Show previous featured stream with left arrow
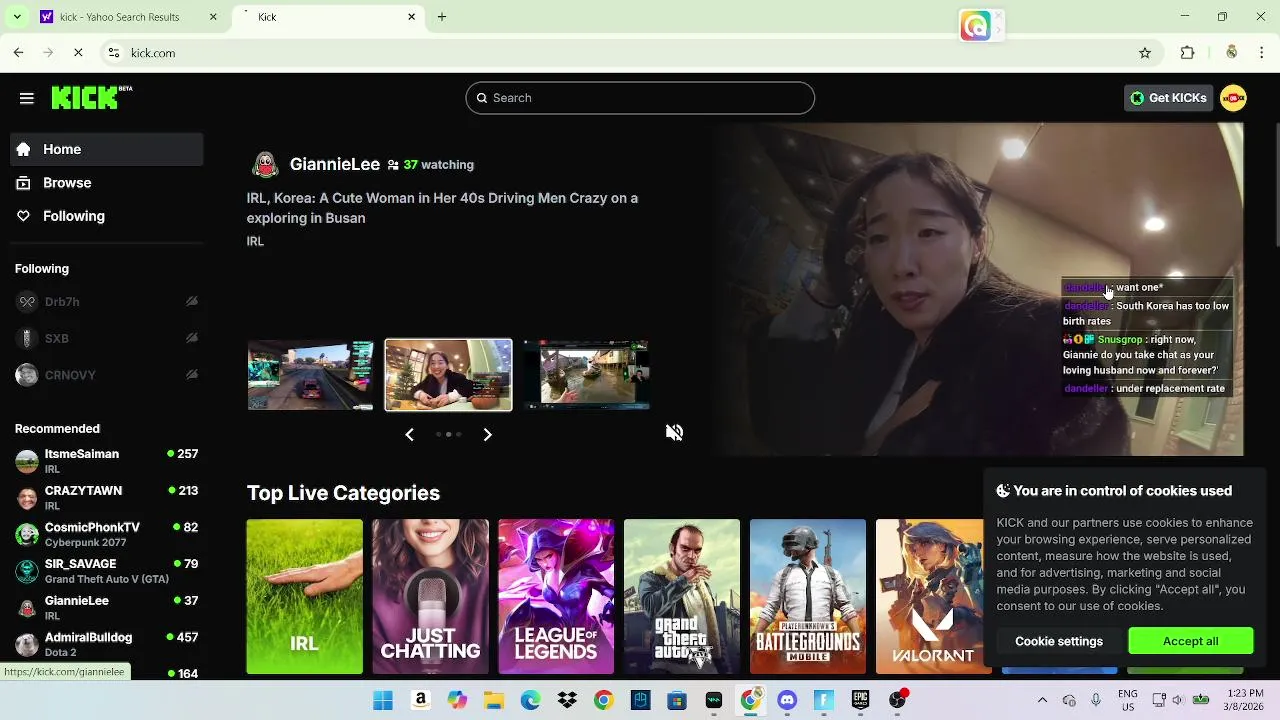This screenshot has height=720, width=1280. pyautogui.click(x=409, y=434)
